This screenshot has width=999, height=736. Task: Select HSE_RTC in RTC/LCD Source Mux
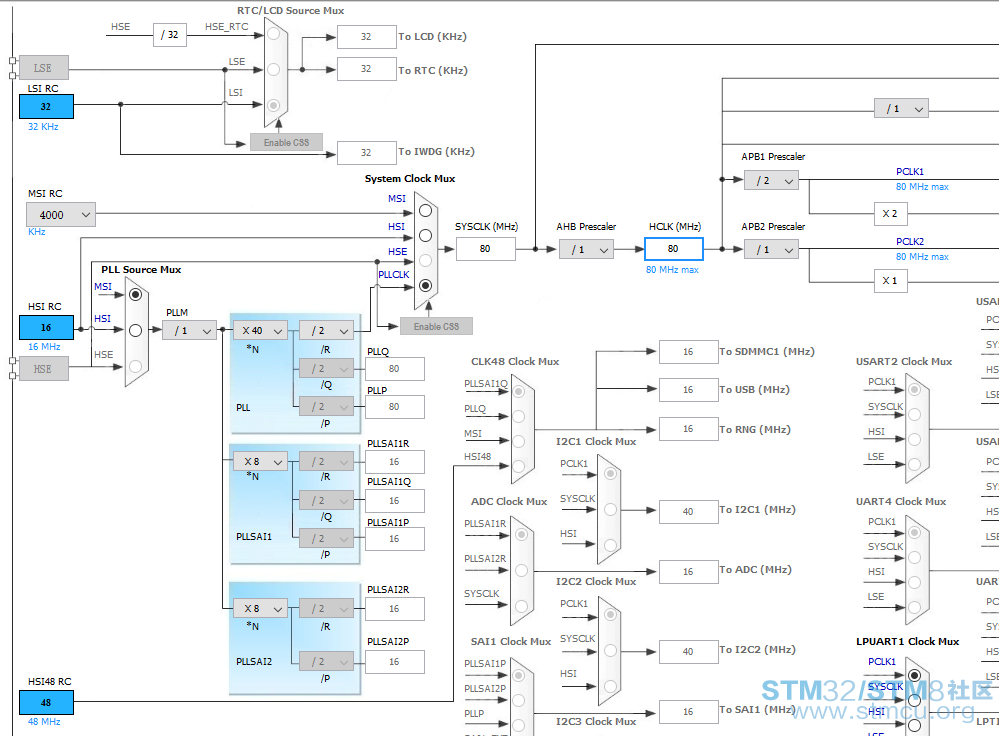(x=273, y=34)
